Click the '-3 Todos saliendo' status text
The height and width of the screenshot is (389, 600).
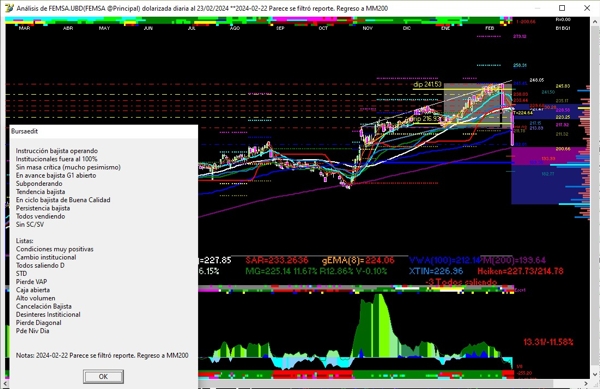pos(461,282)
